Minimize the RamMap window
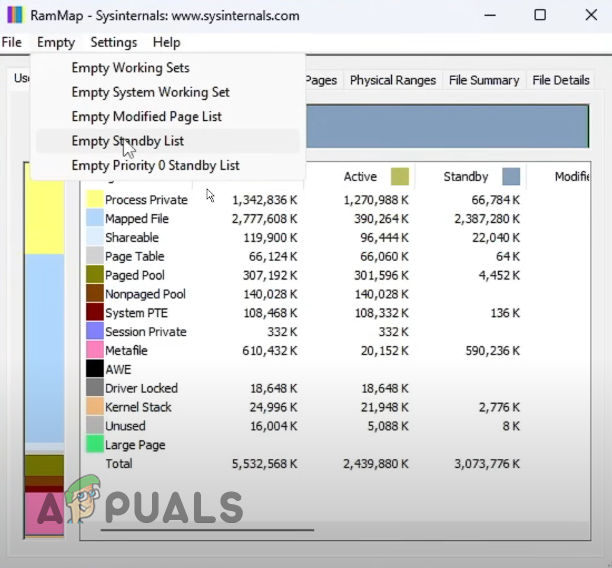The height and width of the screenshot is (568, 612). [x=490, y=15]
